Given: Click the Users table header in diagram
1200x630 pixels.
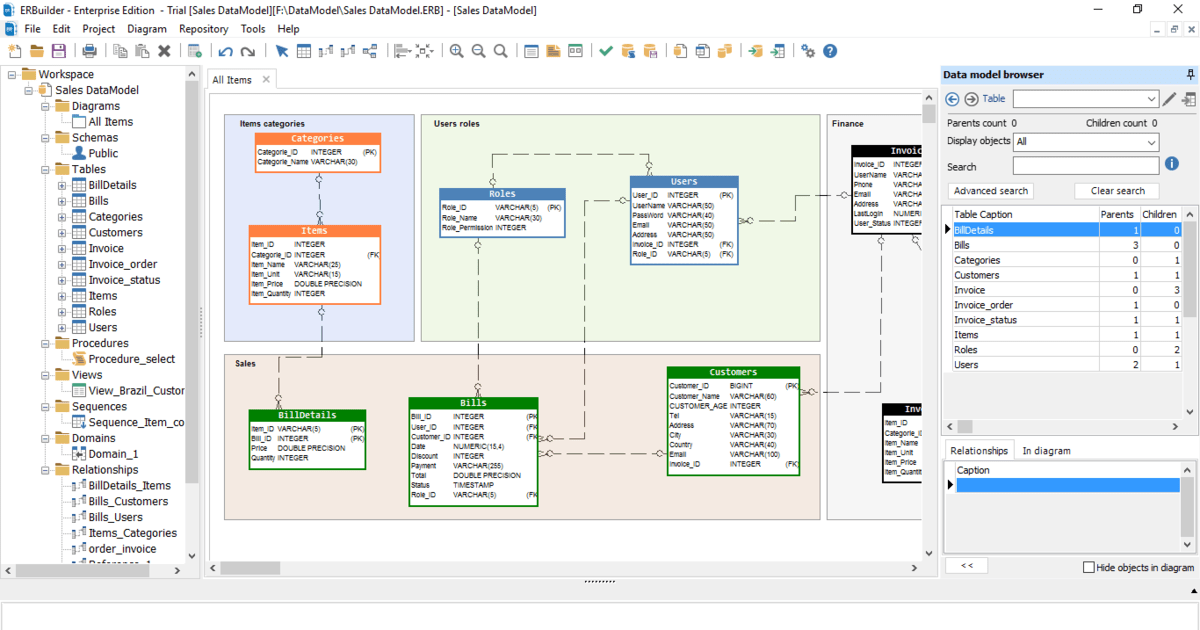Looking at the screenshot, I should (x=684, y=182).
